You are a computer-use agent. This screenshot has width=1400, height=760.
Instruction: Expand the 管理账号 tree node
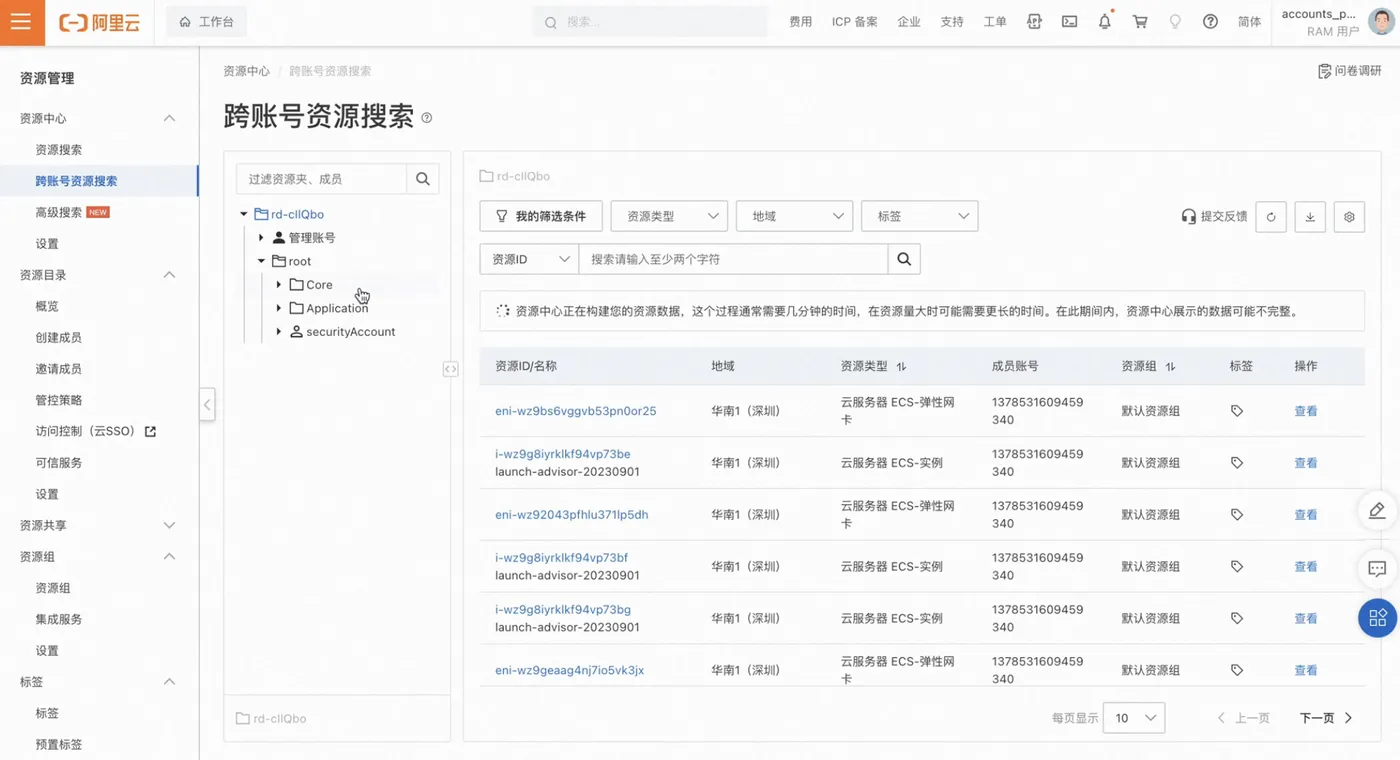pyautogui.click(x=261, y=238)
